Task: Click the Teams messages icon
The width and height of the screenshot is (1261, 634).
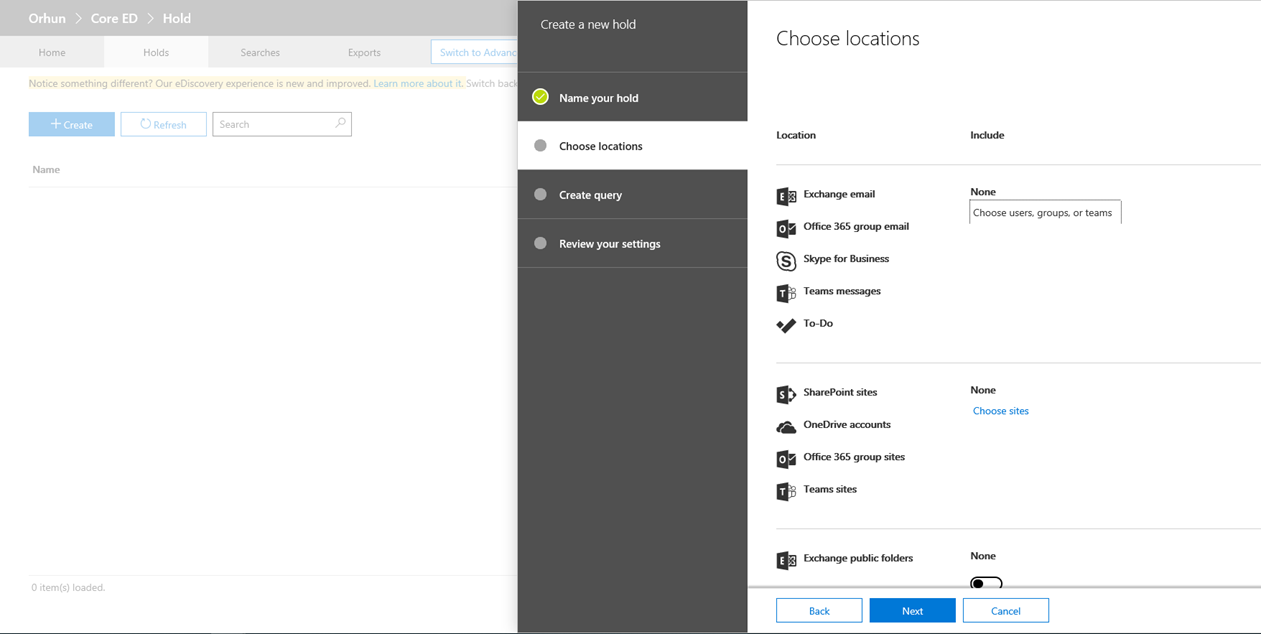Action: click(786, 293)
